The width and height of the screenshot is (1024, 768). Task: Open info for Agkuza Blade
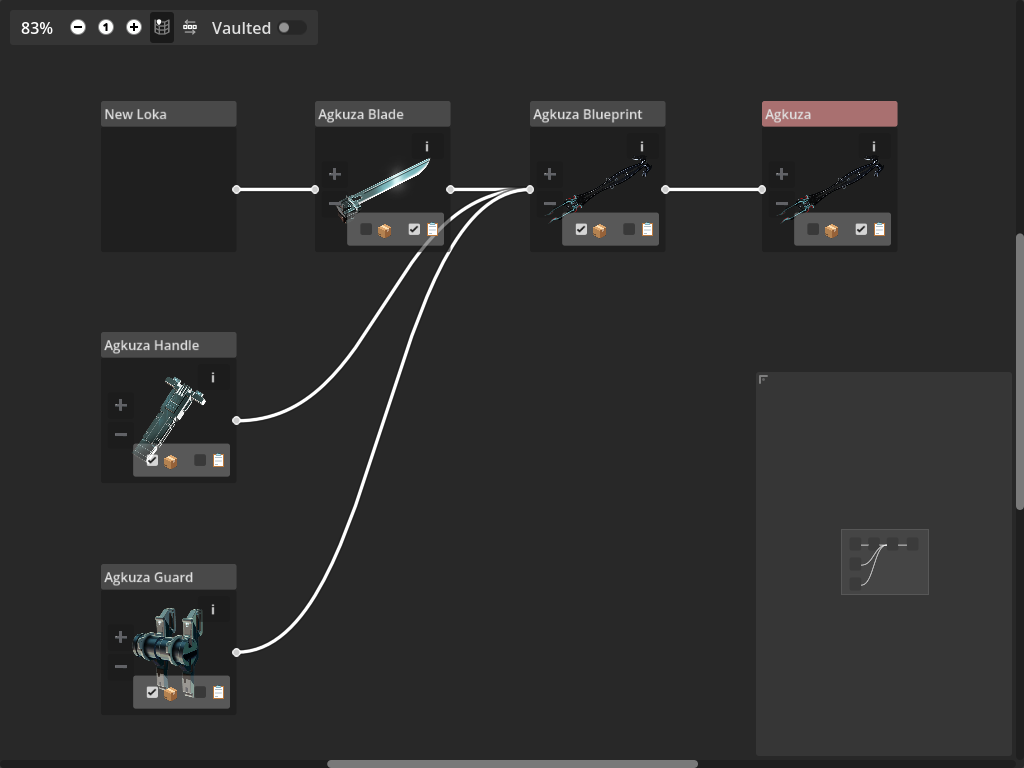pyautogui.click(x=427, y=147)
